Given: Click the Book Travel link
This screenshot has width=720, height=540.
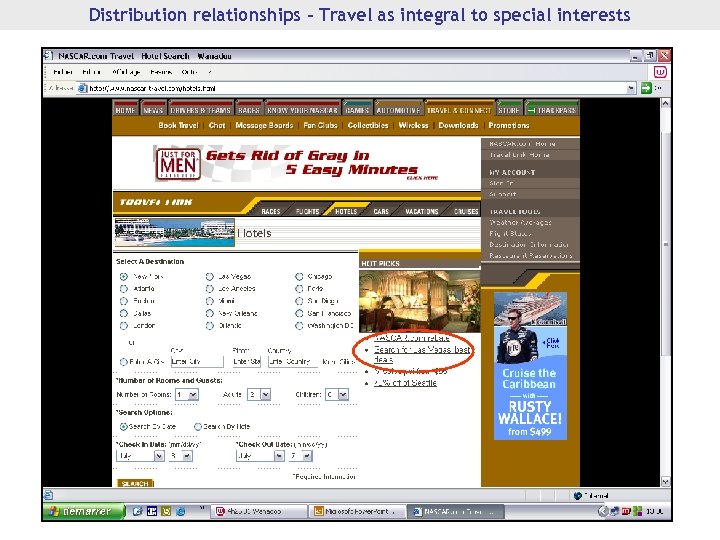Looking at the screenshot, I should 178,125.
